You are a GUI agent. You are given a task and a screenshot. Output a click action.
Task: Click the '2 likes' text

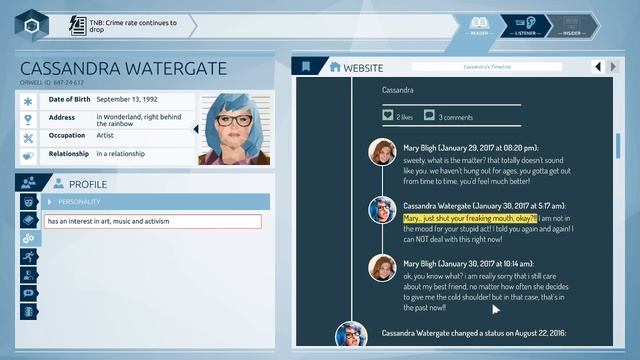[404, 118]
